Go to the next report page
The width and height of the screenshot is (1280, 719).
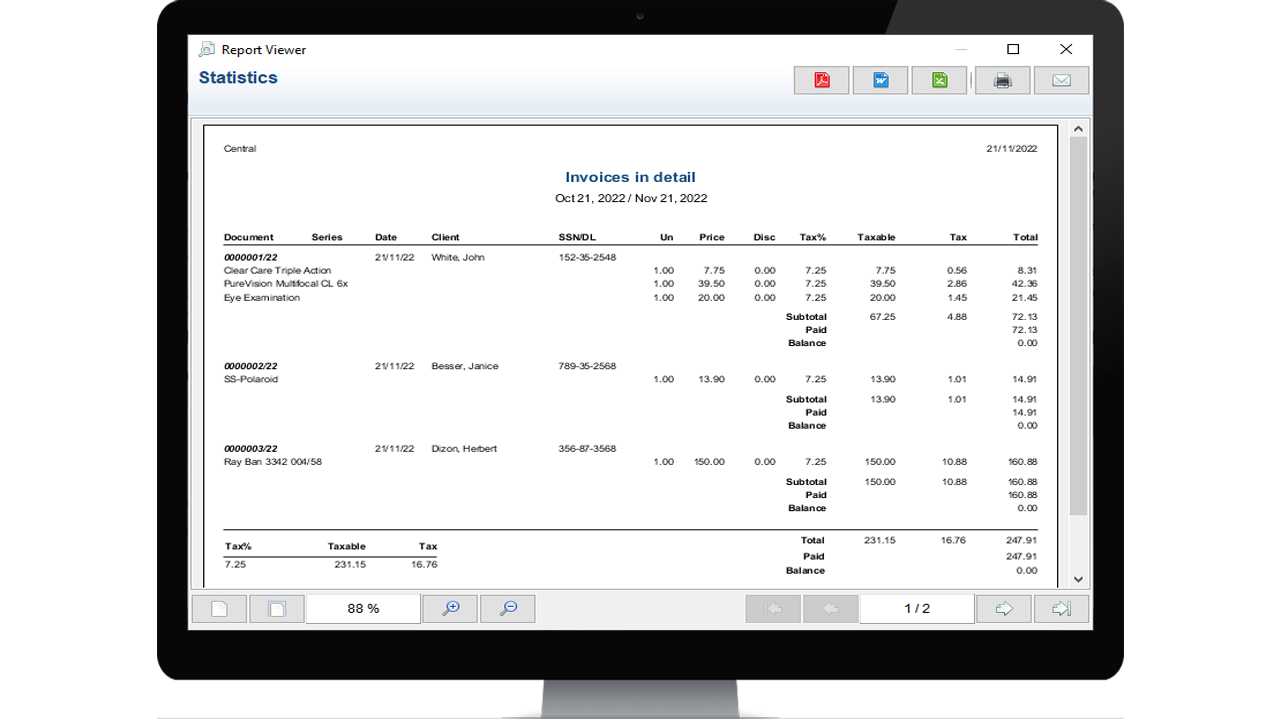[x=1003, y=608]
